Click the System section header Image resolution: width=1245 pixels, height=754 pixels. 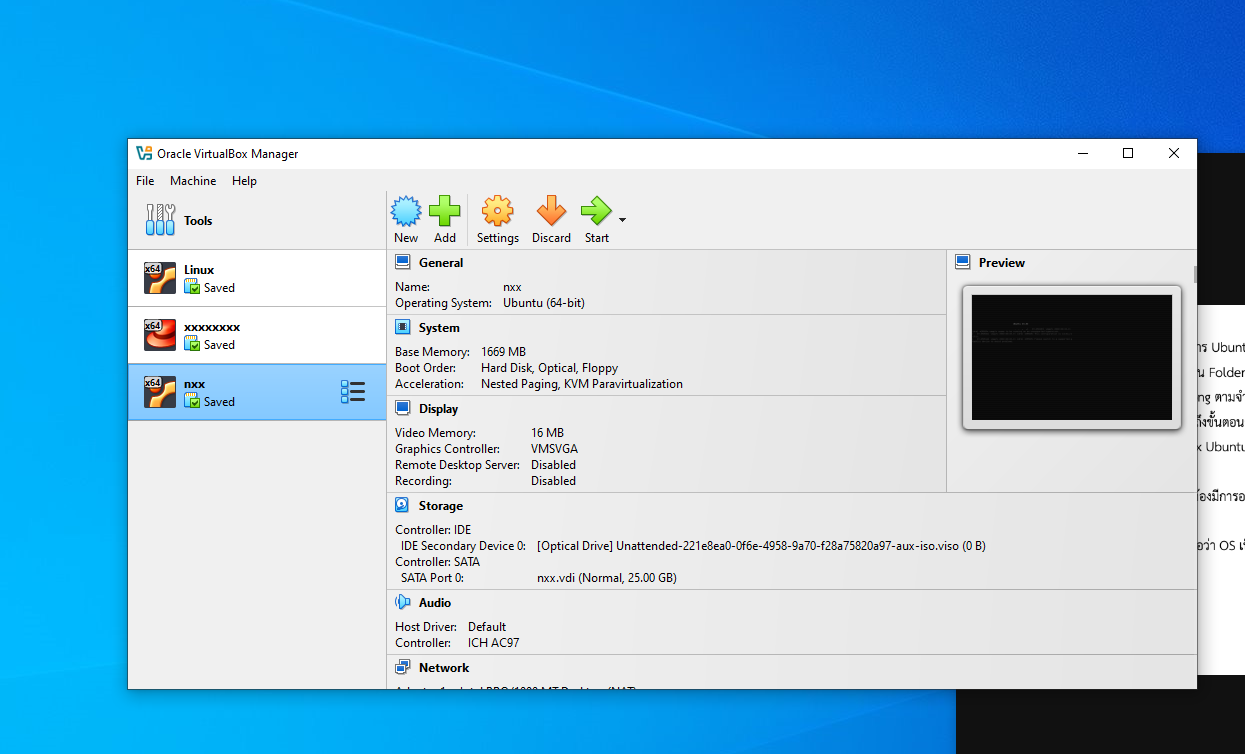point(439,328)
